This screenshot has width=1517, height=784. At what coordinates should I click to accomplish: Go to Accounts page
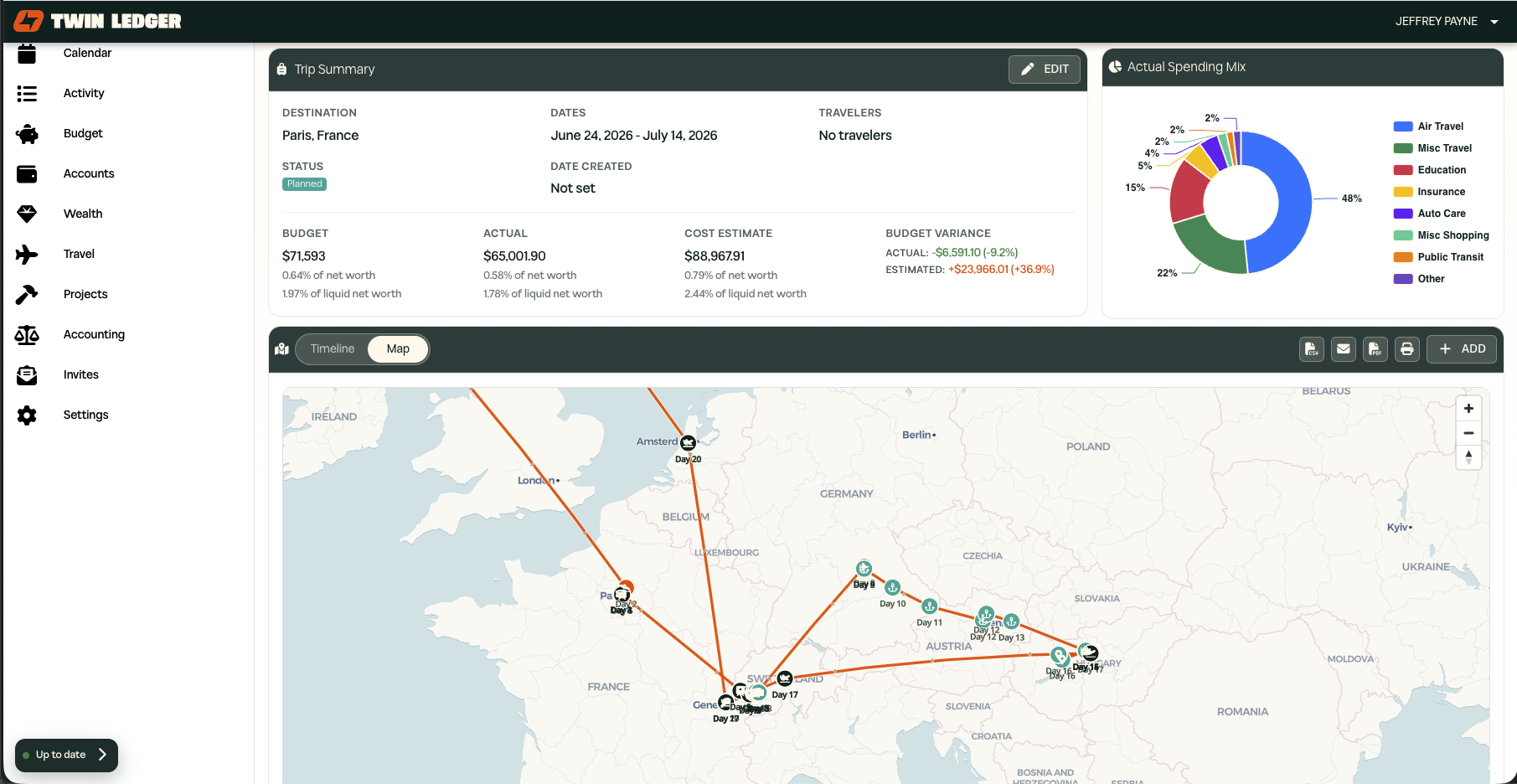point(89,174)
